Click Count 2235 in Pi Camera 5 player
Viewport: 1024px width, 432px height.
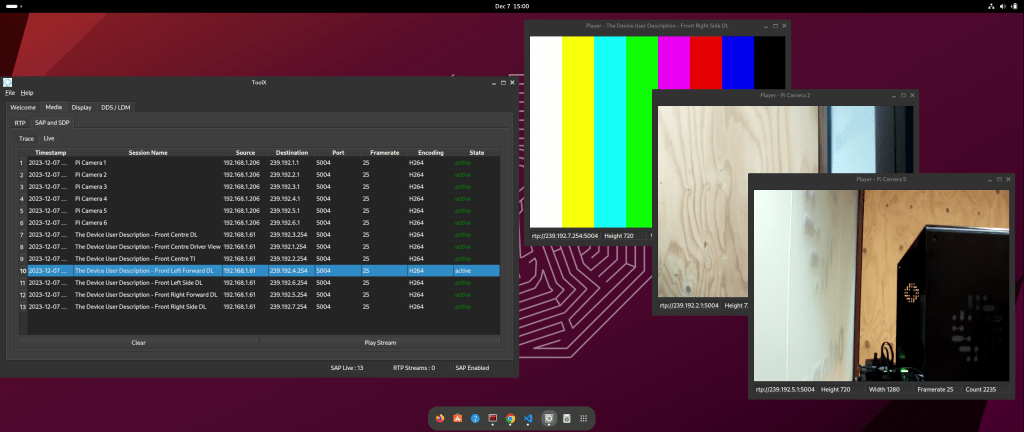tap(980, 390)
